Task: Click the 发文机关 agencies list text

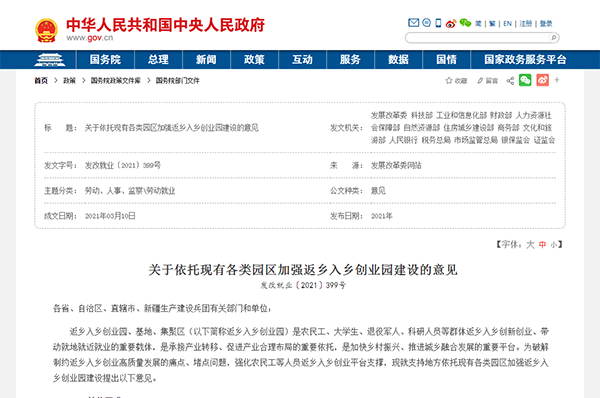Action: (463, 128)
